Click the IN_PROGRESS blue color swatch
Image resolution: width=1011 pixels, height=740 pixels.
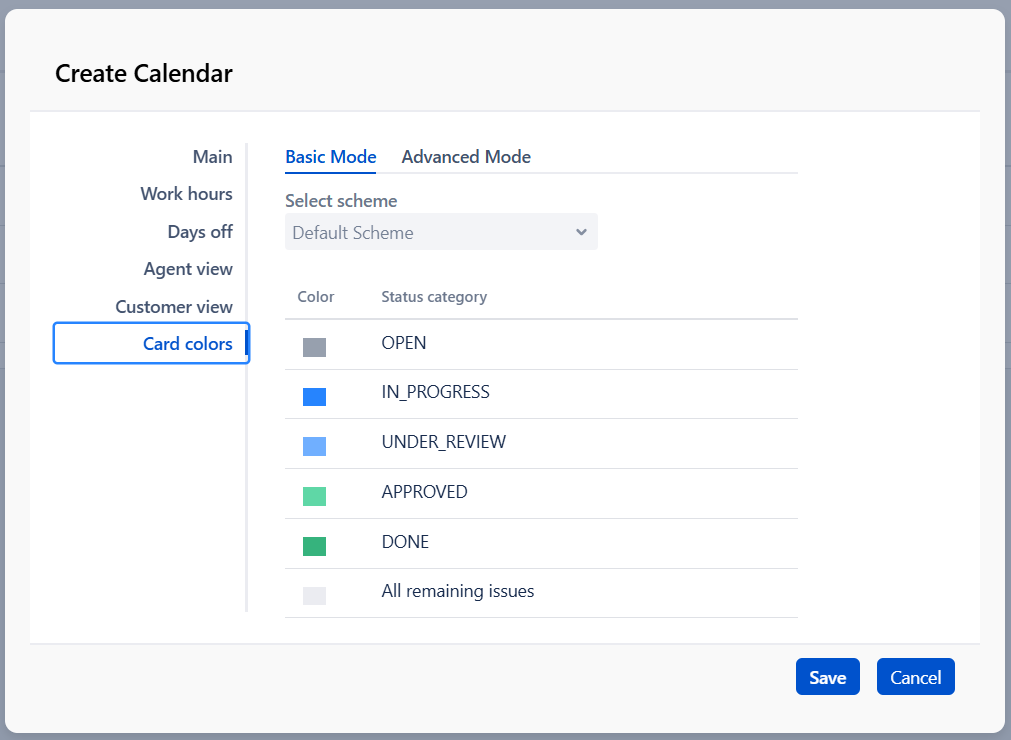coord(314,397)
